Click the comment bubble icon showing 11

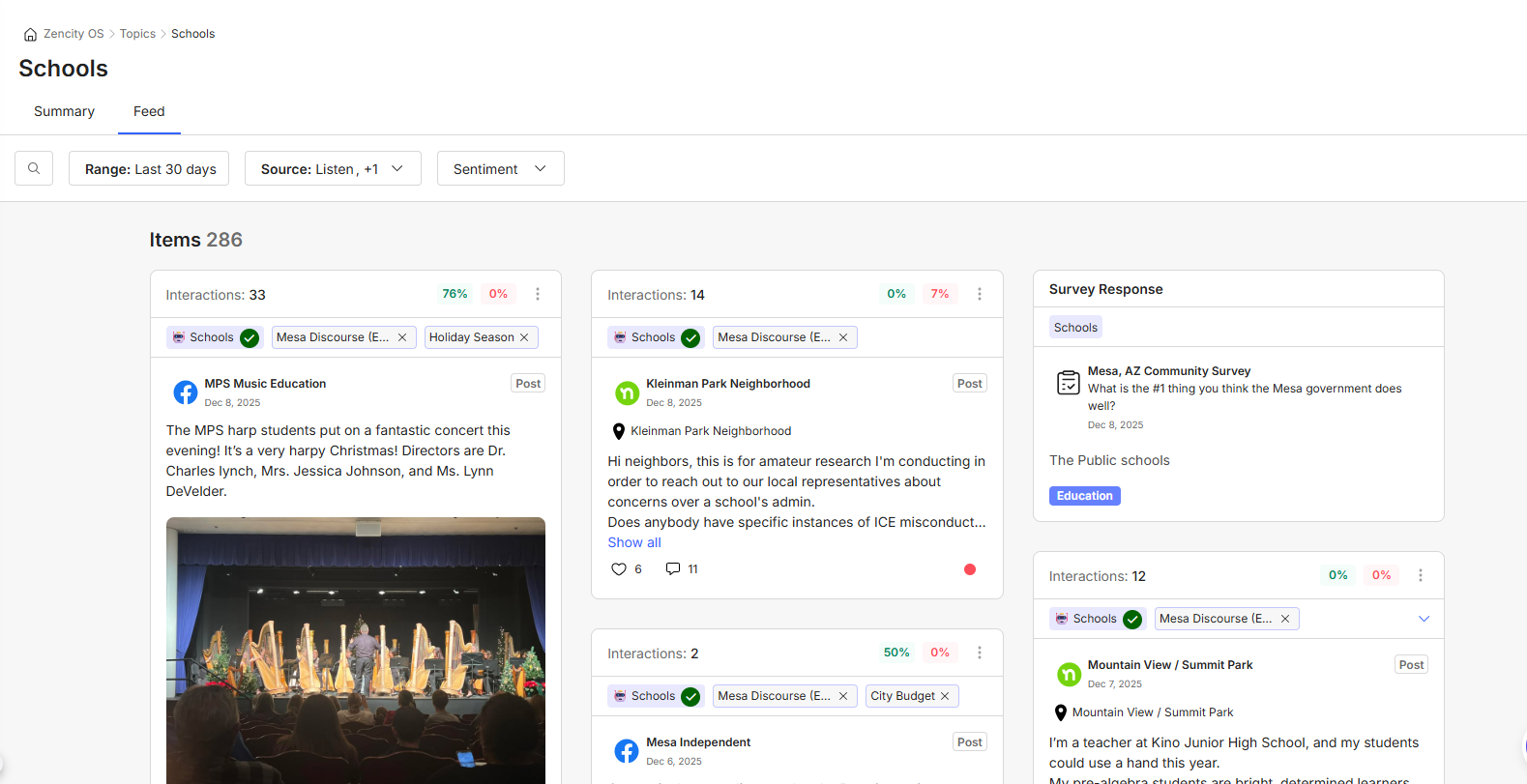coord(673,569)
